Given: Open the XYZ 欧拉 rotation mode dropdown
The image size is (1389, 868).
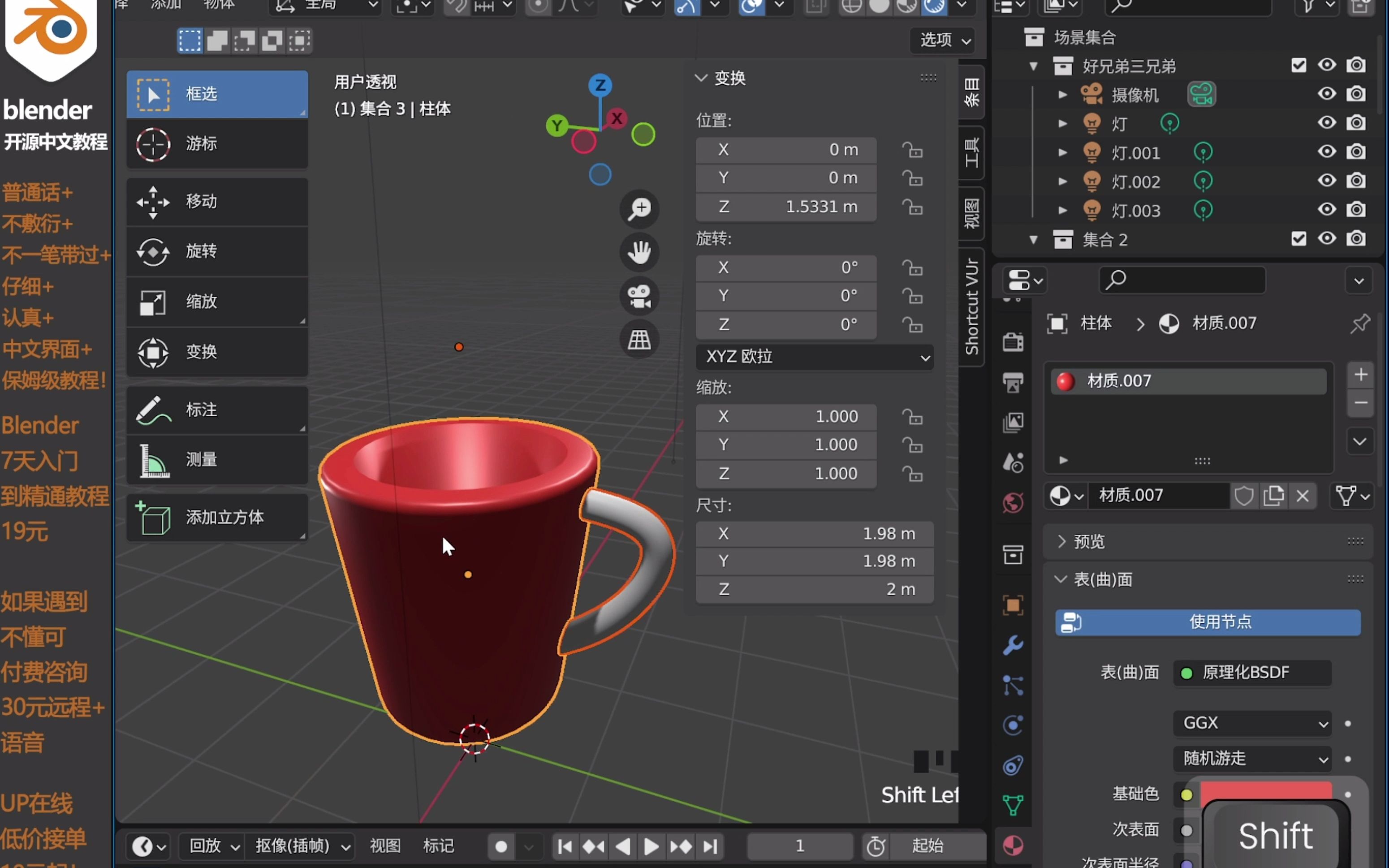Looking at the screenshot, I should [815, 357].
